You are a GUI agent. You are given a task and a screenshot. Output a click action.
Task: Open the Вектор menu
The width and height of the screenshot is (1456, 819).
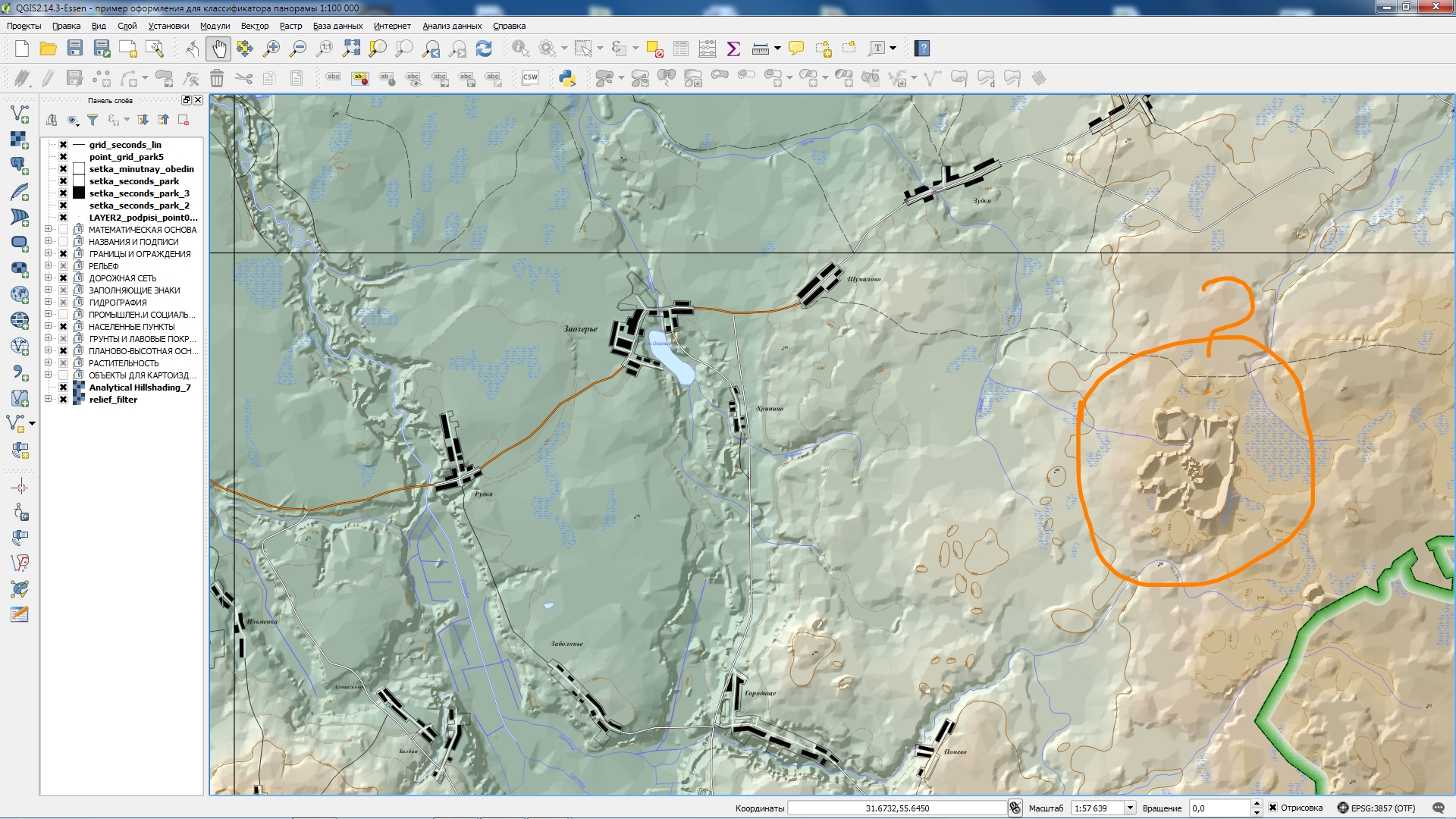click(254, 26)
